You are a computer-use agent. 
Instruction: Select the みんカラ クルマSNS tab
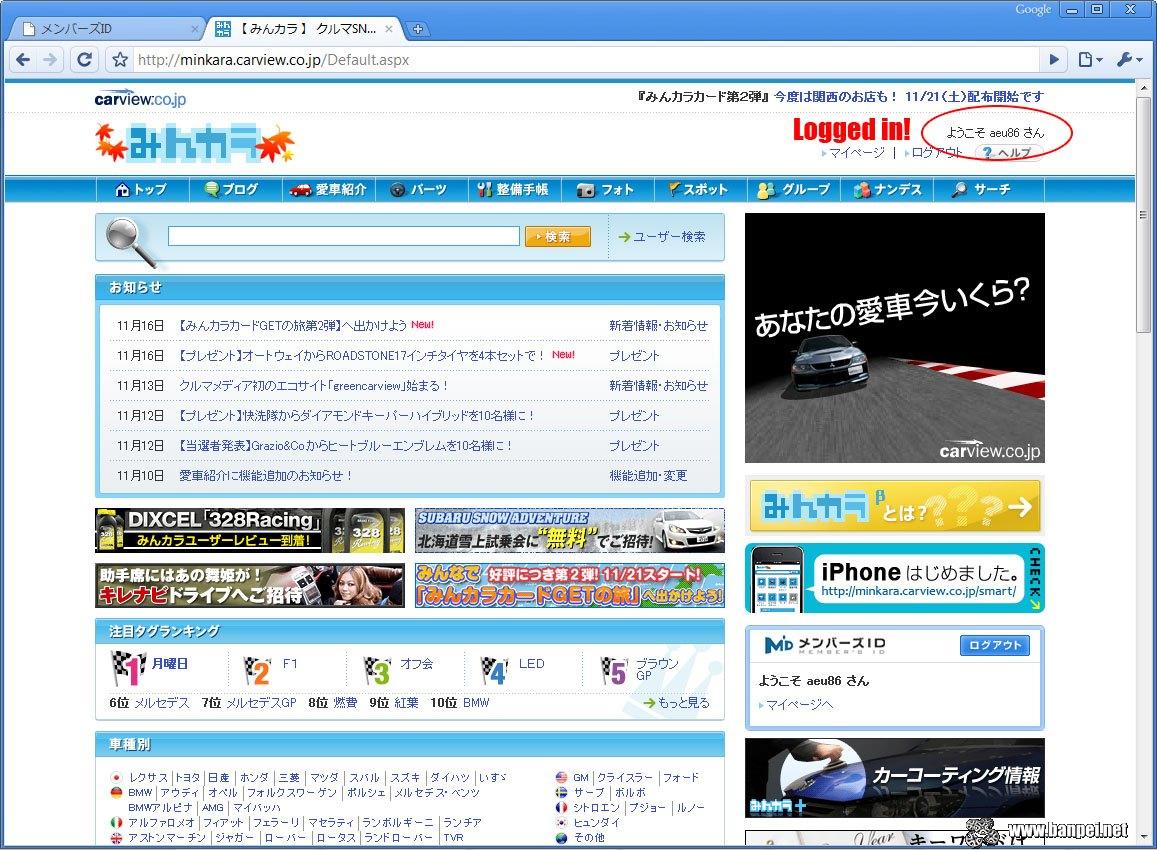coord(304,29)
